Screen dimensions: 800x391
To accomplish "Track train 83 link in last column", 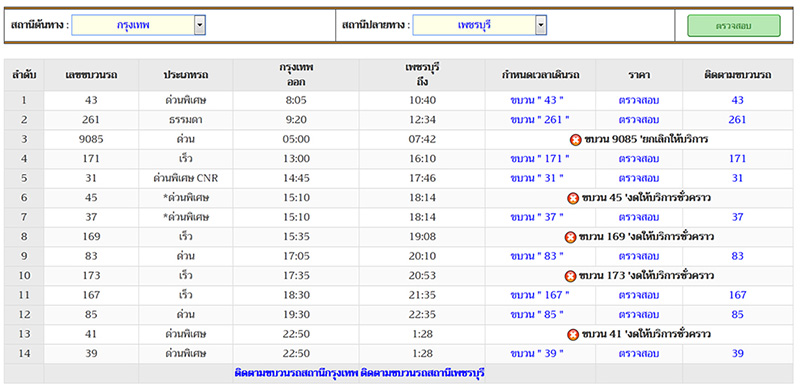I will 737,256.
